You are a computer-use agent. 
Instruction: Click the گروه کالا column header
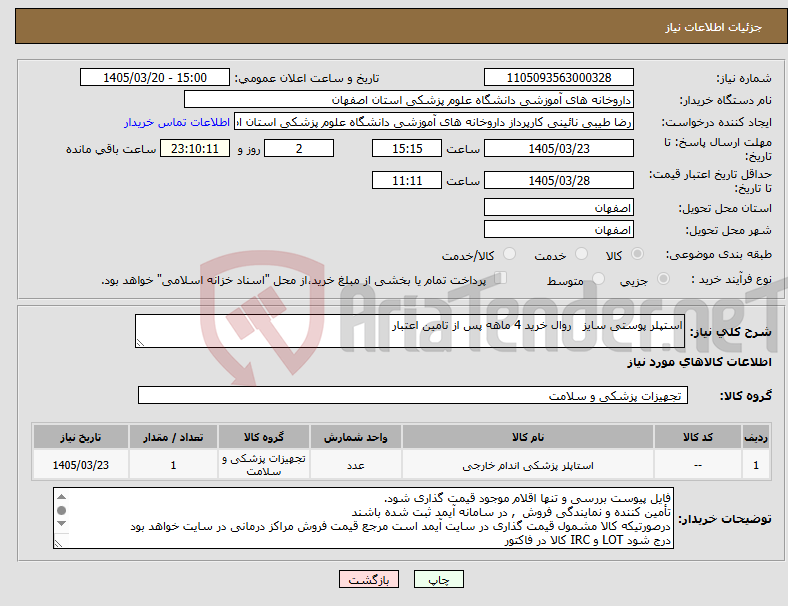tap(264, 437)
